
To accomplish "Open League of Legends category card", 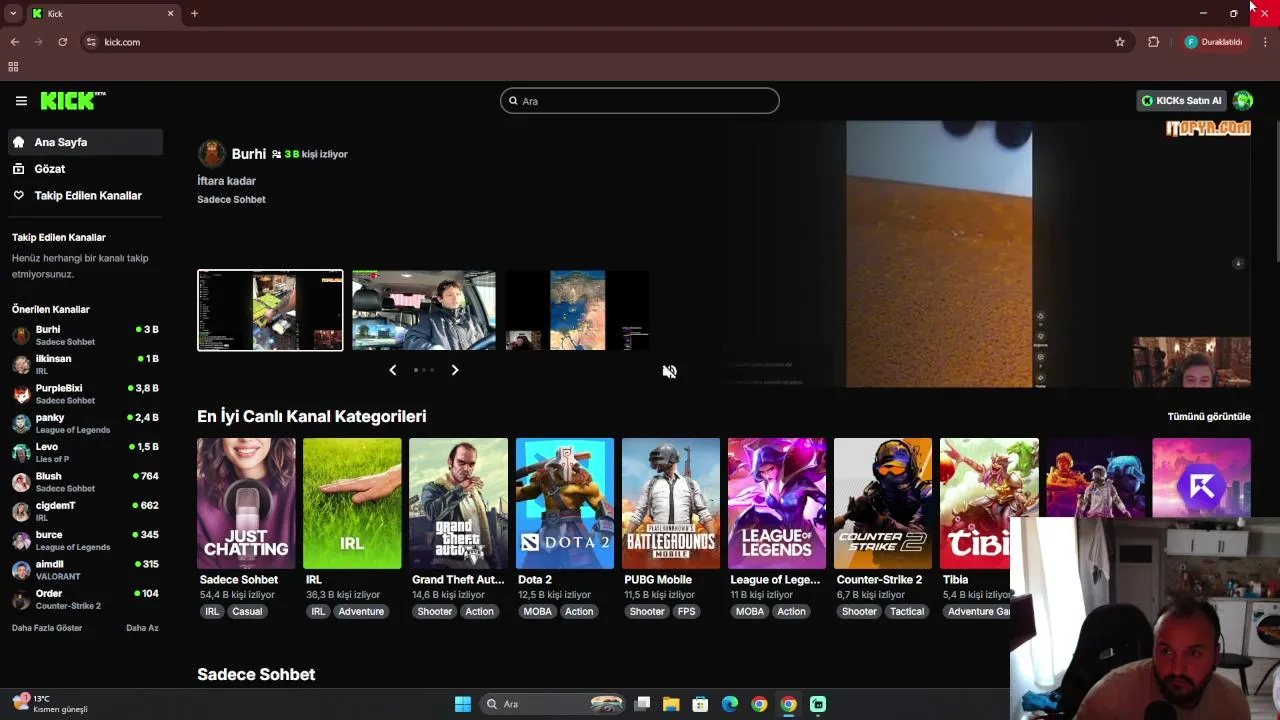I will [777, 503].
